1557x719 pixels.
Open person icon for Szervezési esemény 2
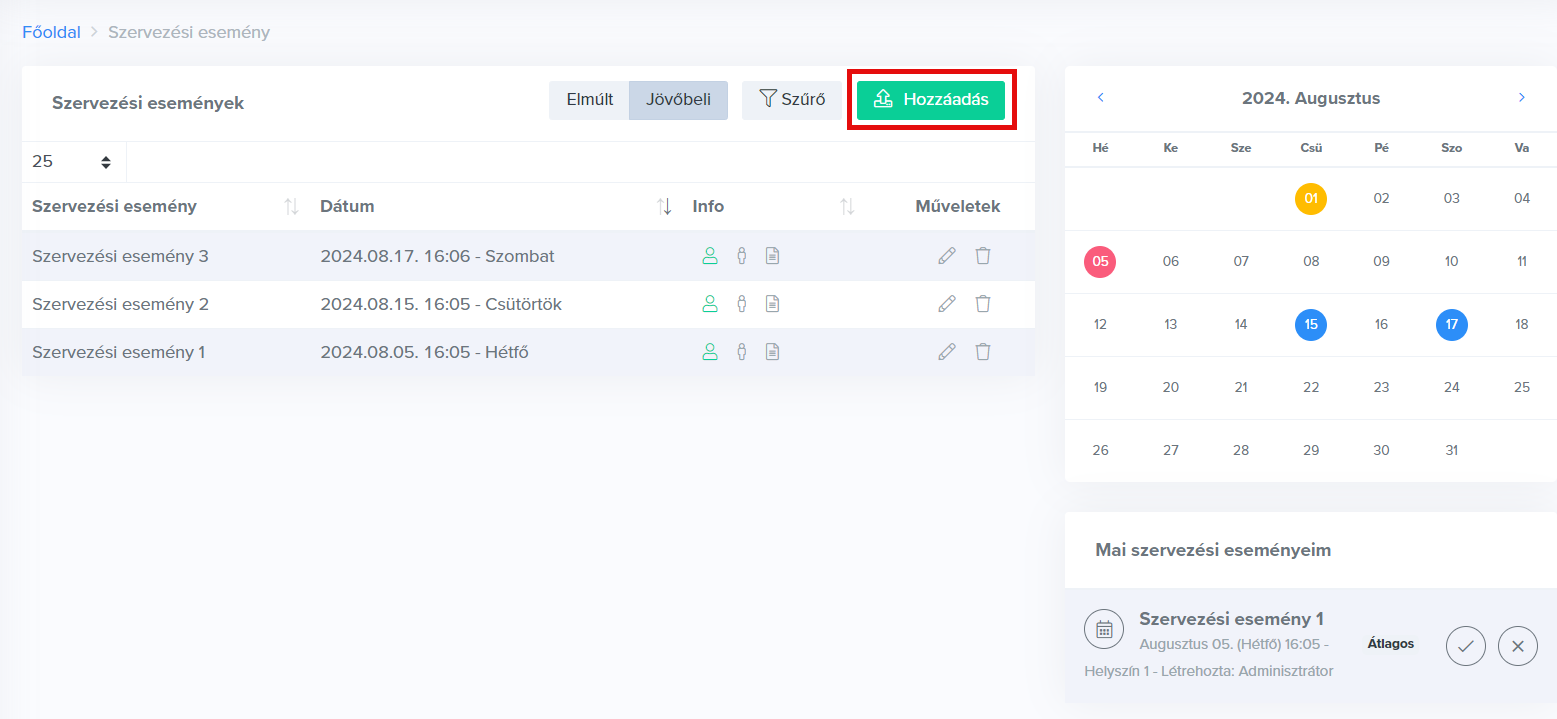tap(710, 304)
